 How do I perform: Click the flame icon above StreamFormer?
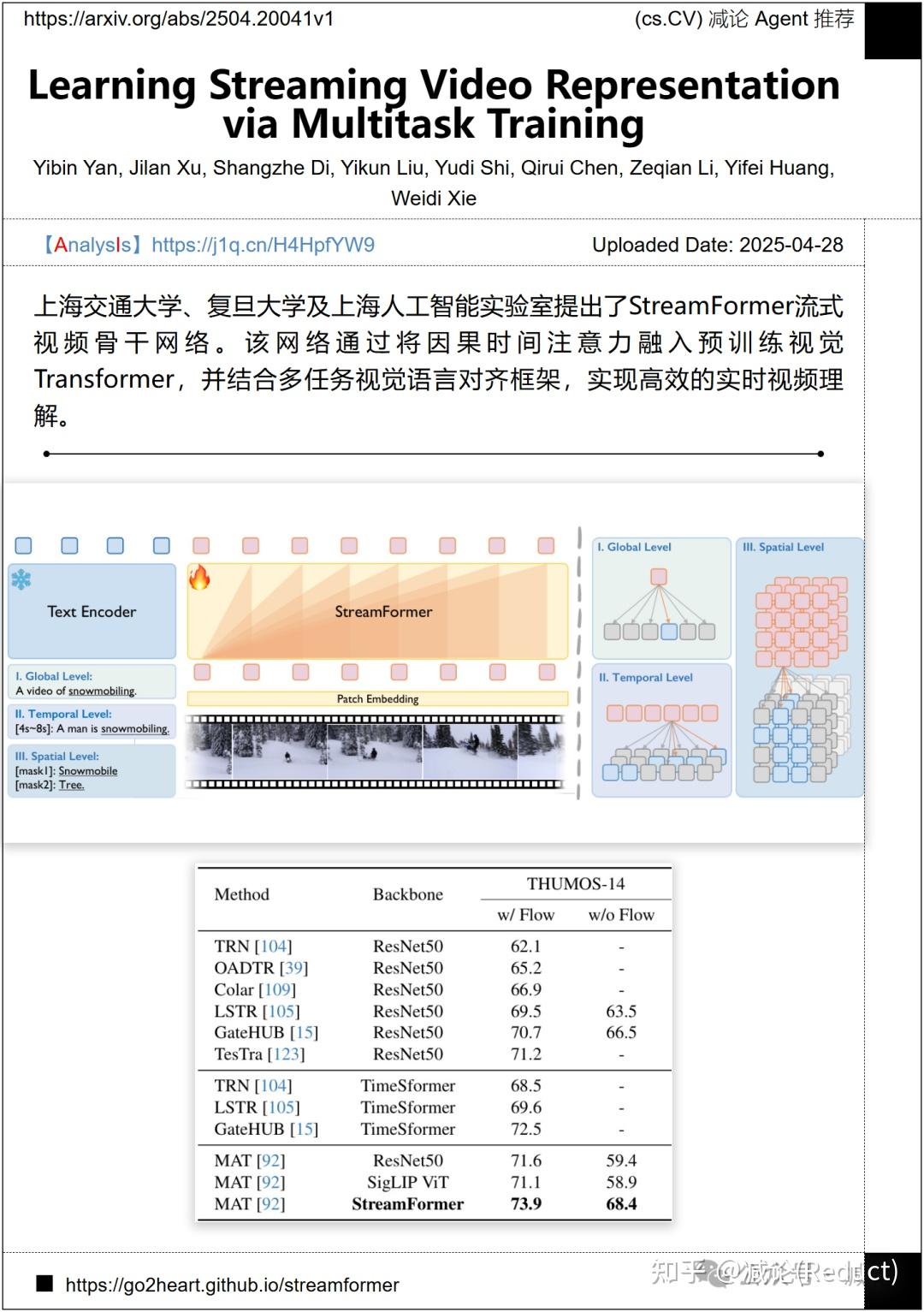tap(201, 579)
